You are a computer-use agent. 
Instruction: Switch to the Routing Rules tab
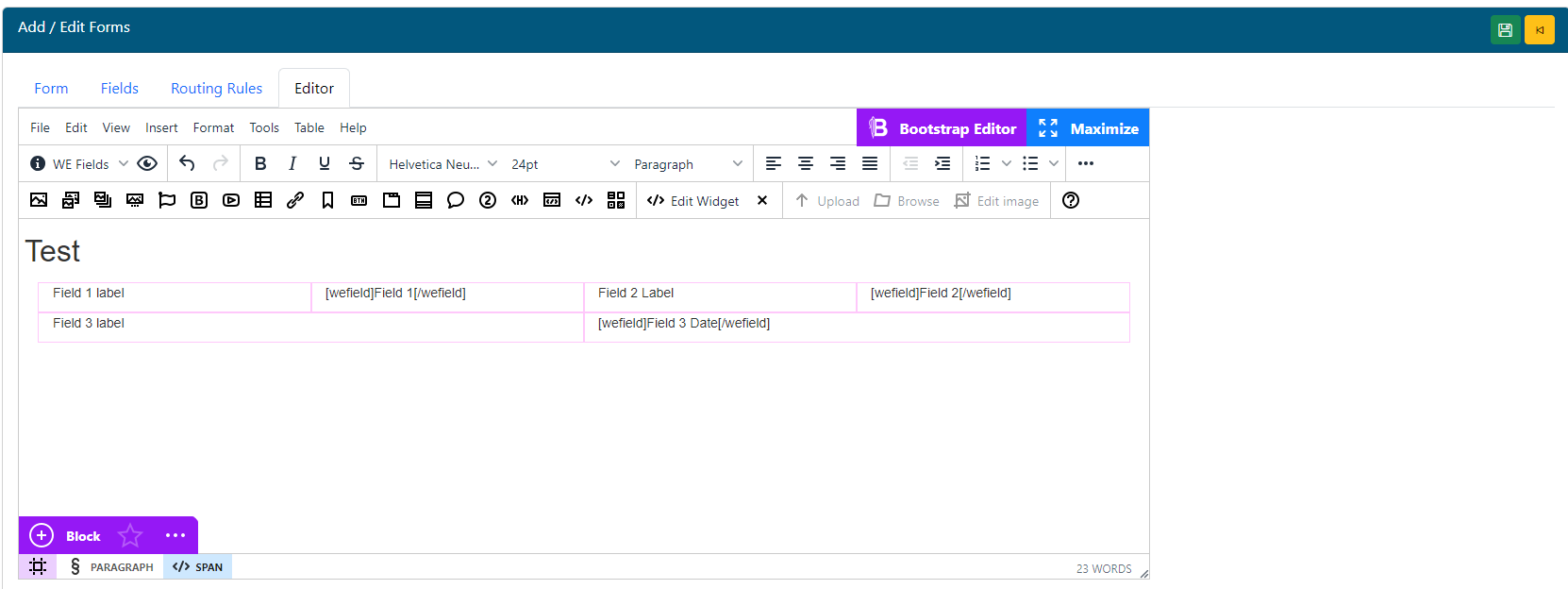[217, 88]
